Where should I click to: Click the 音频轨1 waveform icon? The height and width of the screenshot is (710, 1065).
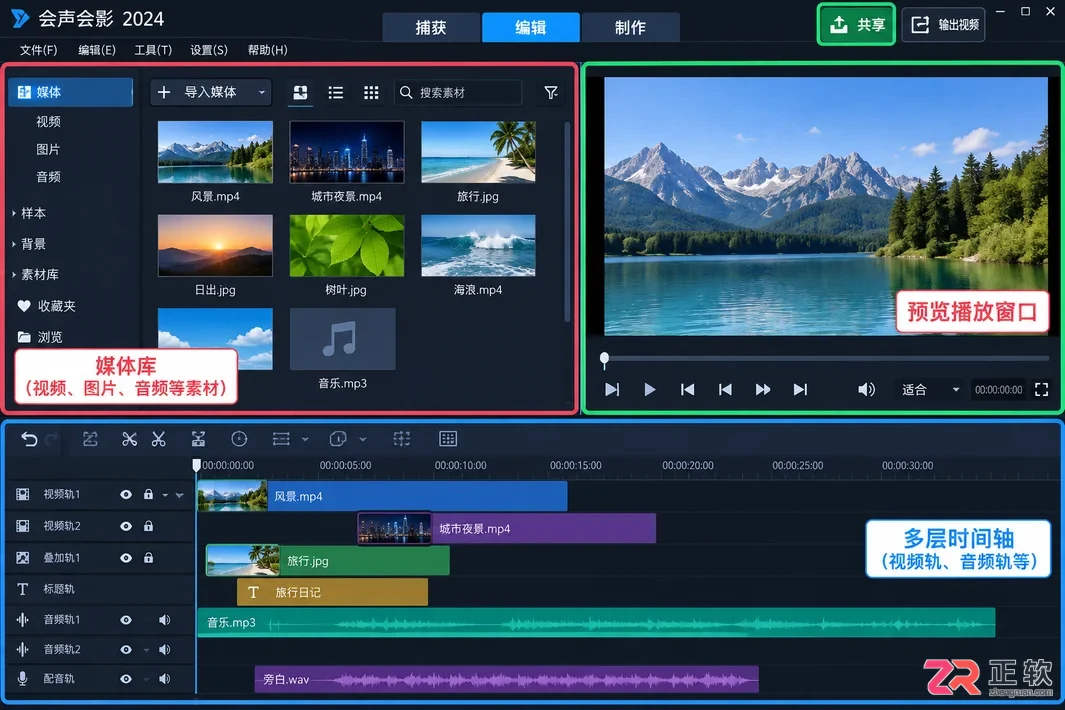click(x=22, y=620)
